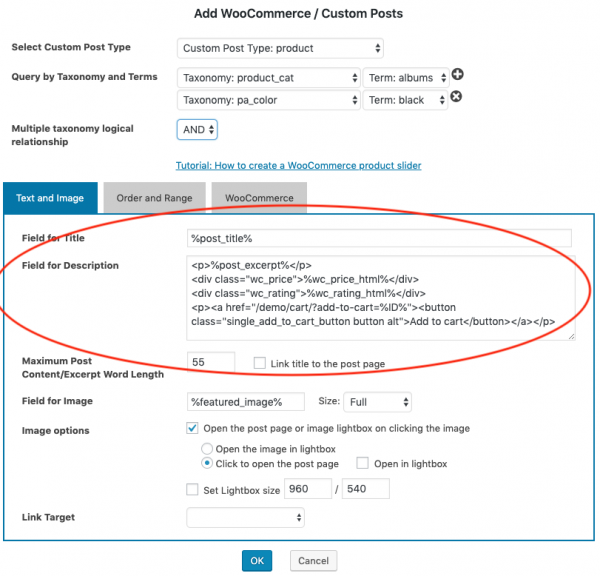Open the Custom Post Type dropdown
The image size is (600, 576).
point(280,48)
